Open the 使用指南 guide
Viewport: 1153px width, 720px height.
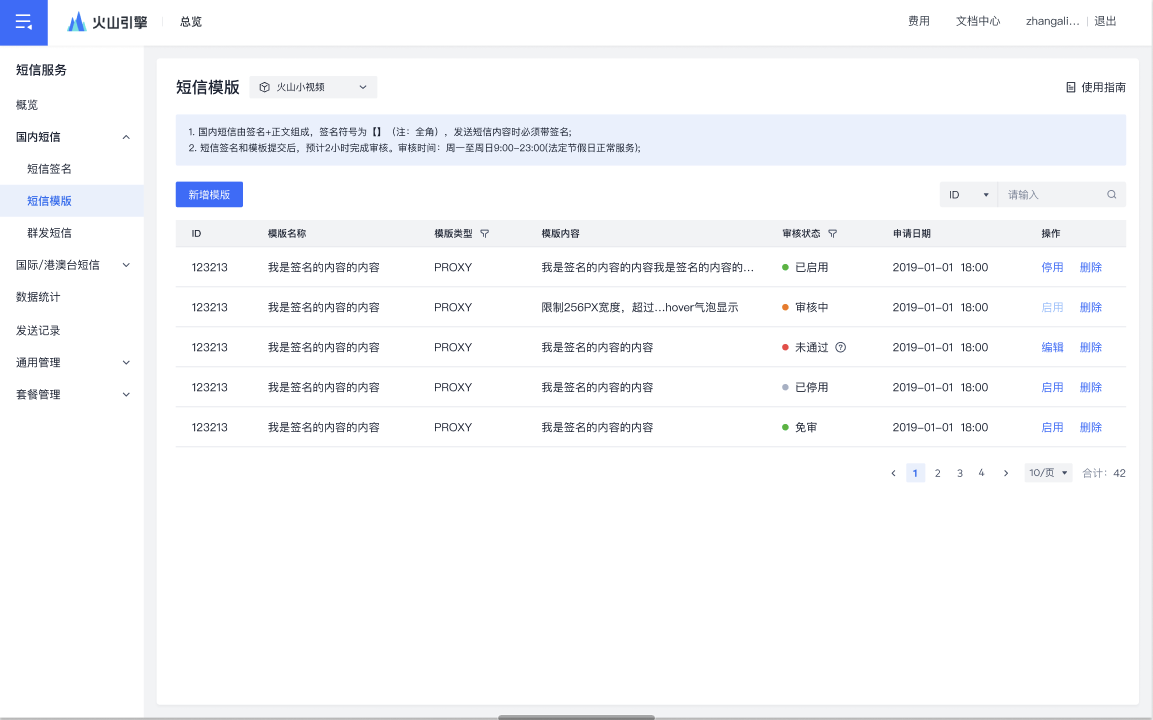tap(1096, 88)
